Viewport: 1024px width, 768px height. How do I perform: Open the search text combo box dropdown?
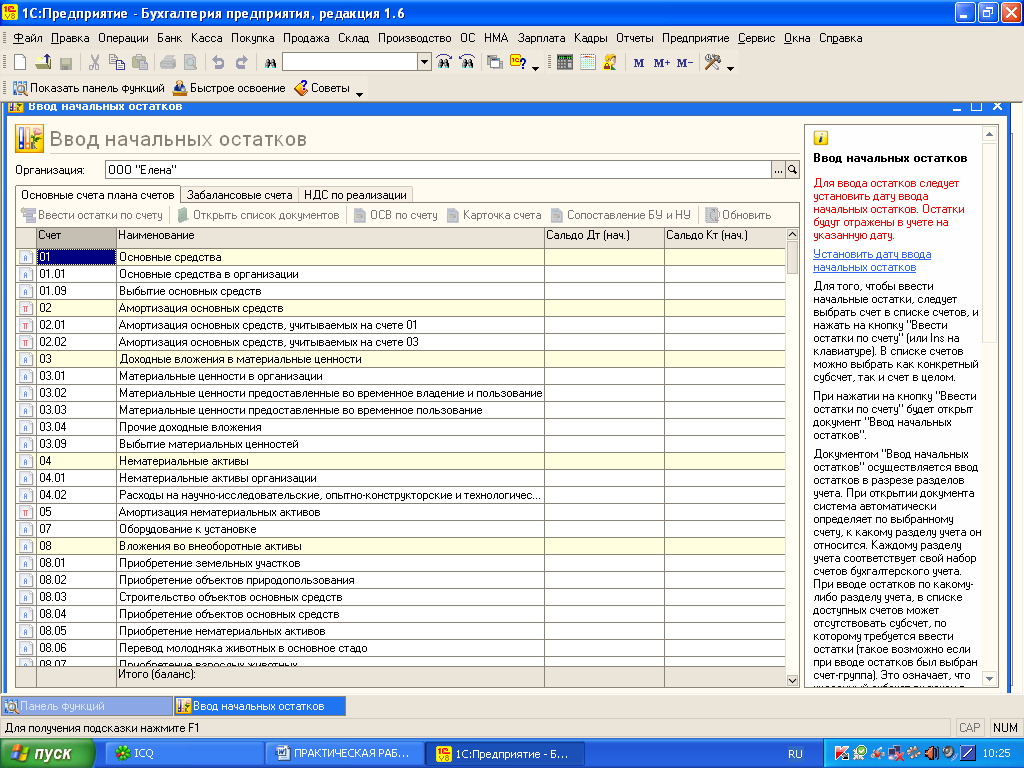click(424, 63)
